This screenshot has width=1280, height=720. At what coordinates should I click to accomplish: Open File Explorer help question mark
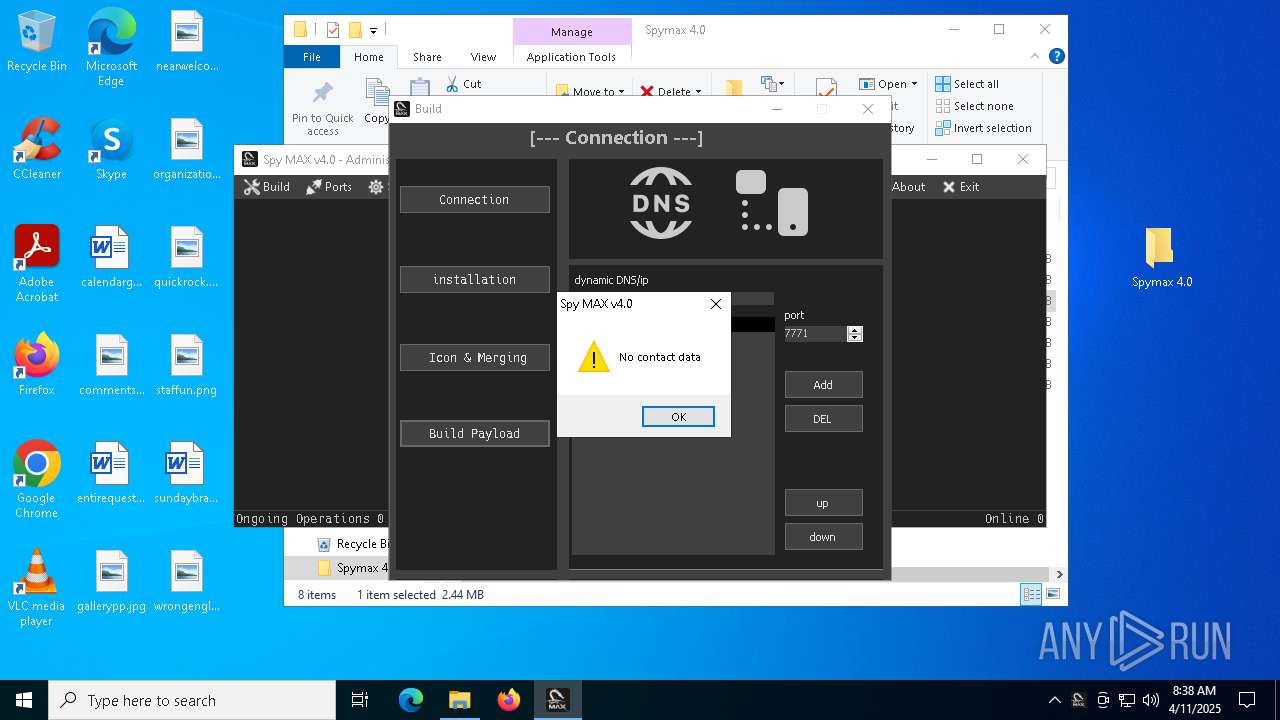point(1056,57)
